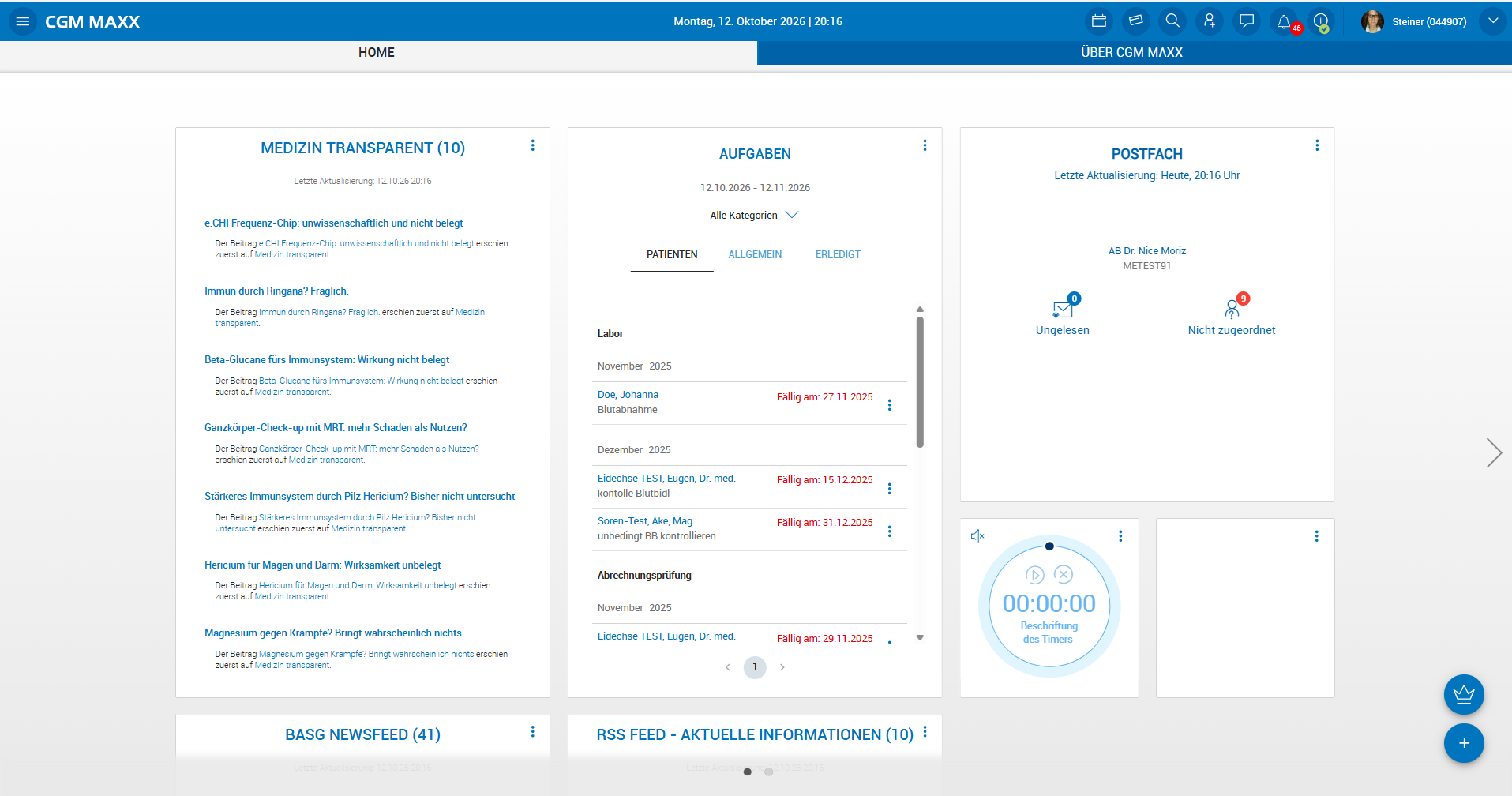Switch to ÜBER CGM MAXX tab

(x=1132, y=52)
